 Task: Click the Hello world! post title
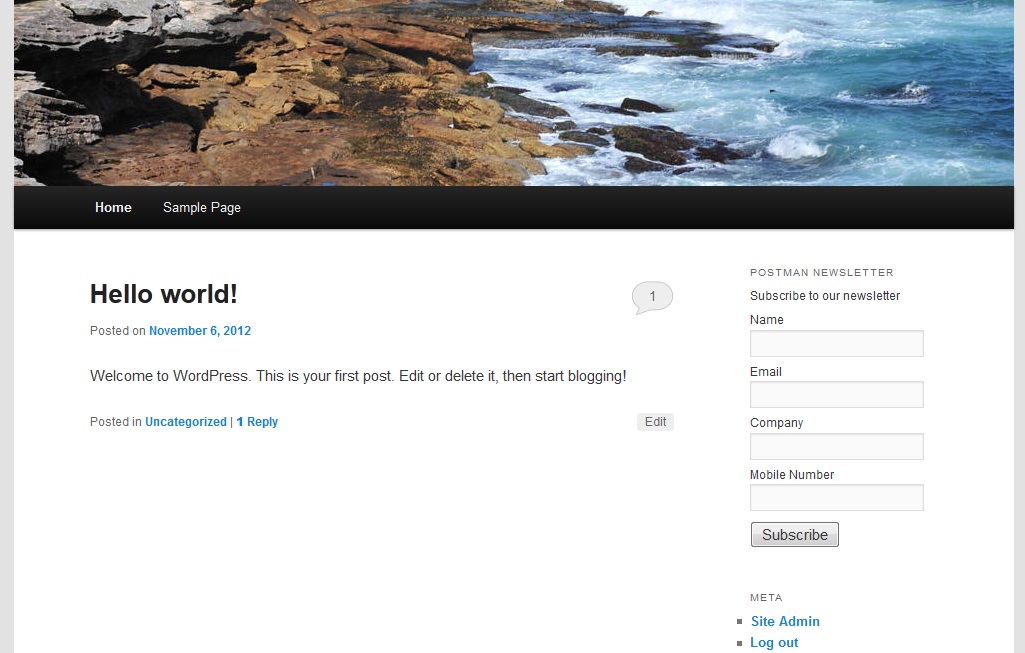163,294
